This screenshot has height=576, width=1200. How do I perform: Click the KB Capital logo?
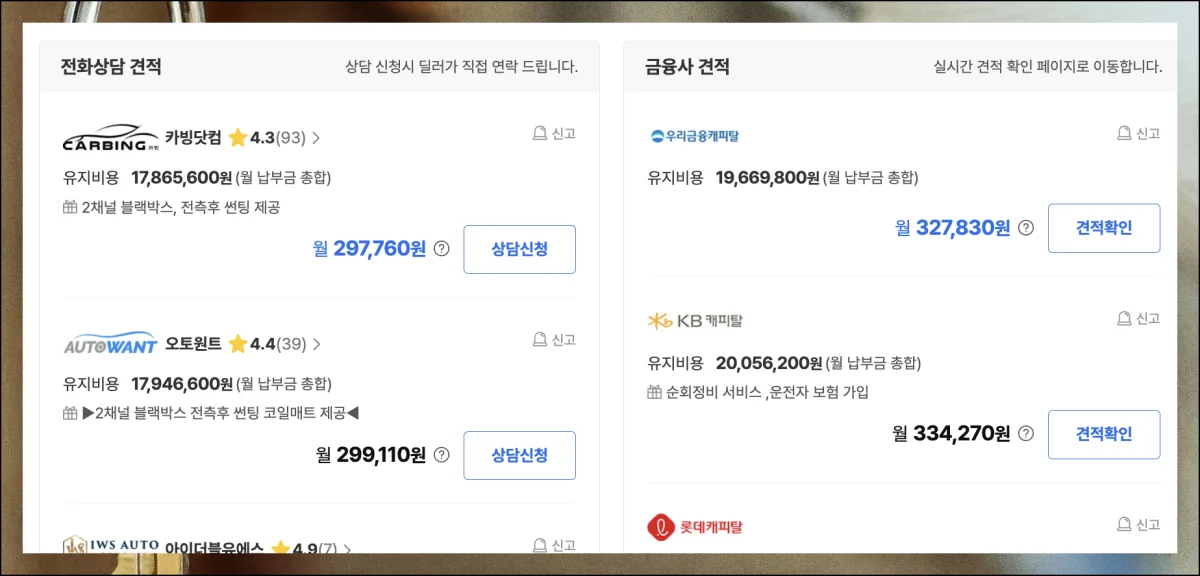coord(694,321)
